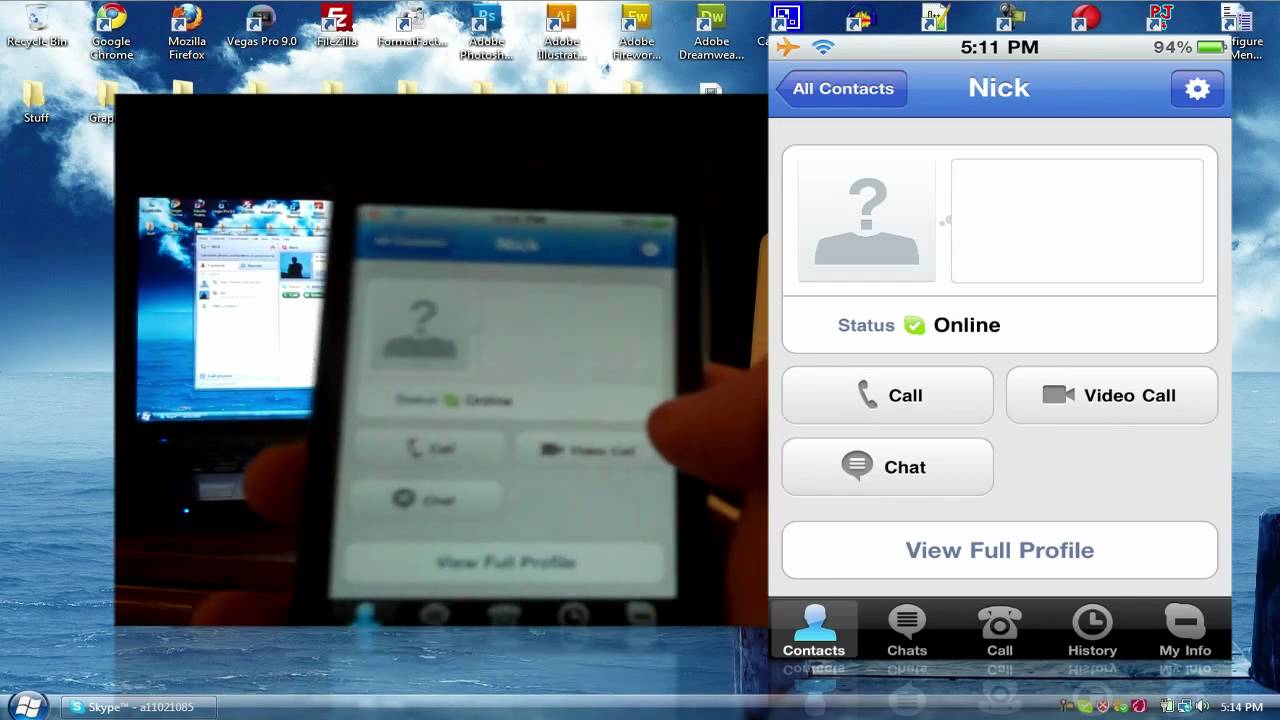Launch the Adobe Illustrator desktop shortcut
This screenshot has width=1280, height=720.
(561, 32)
